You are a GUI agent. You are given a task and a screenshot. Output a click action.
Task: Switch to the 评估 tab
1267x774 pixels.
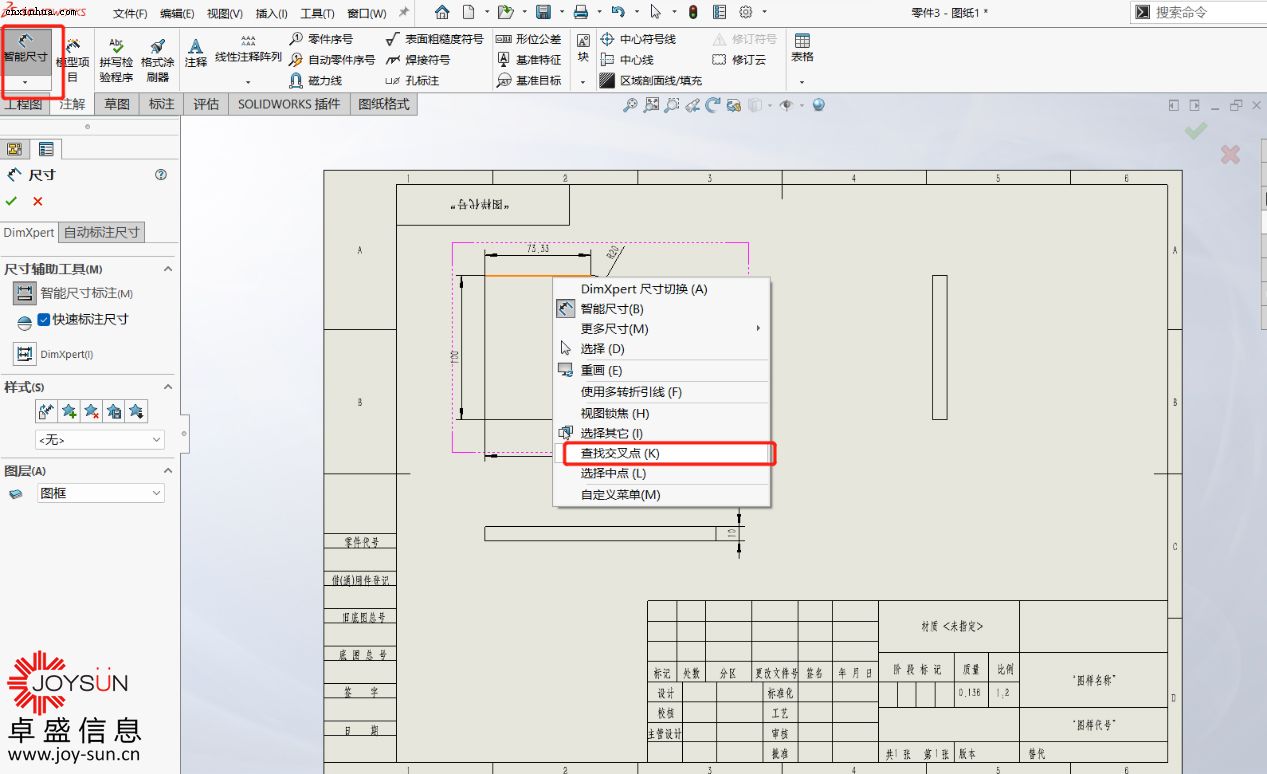206,104
